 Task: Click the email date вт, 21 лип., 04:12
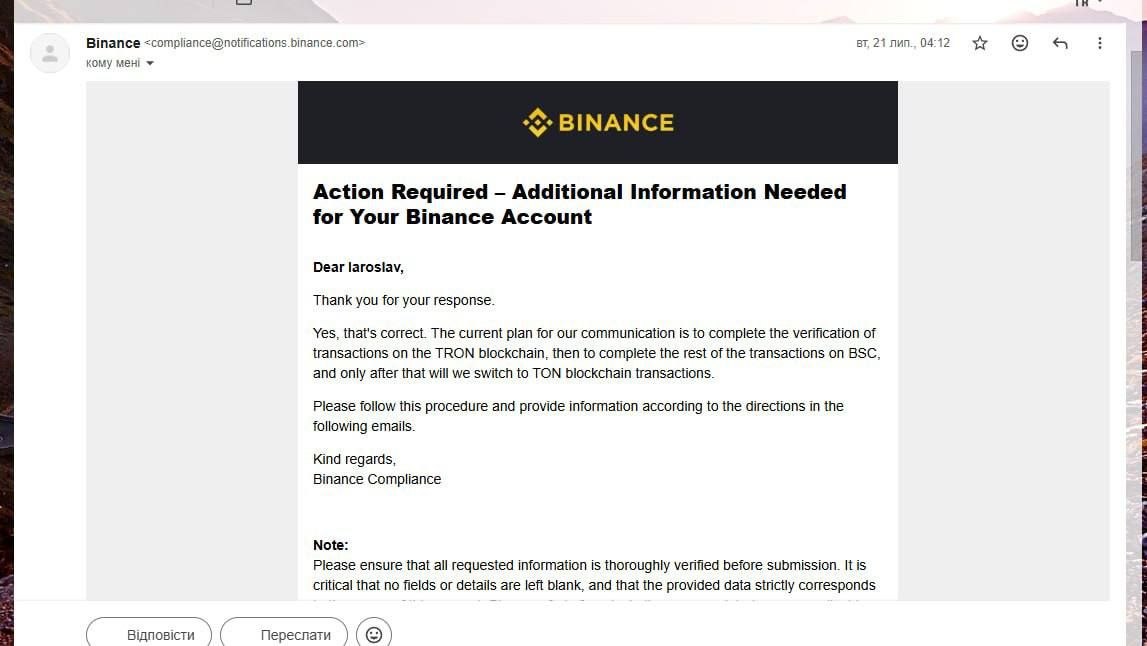pyautogui.click(x=903, y=43)
